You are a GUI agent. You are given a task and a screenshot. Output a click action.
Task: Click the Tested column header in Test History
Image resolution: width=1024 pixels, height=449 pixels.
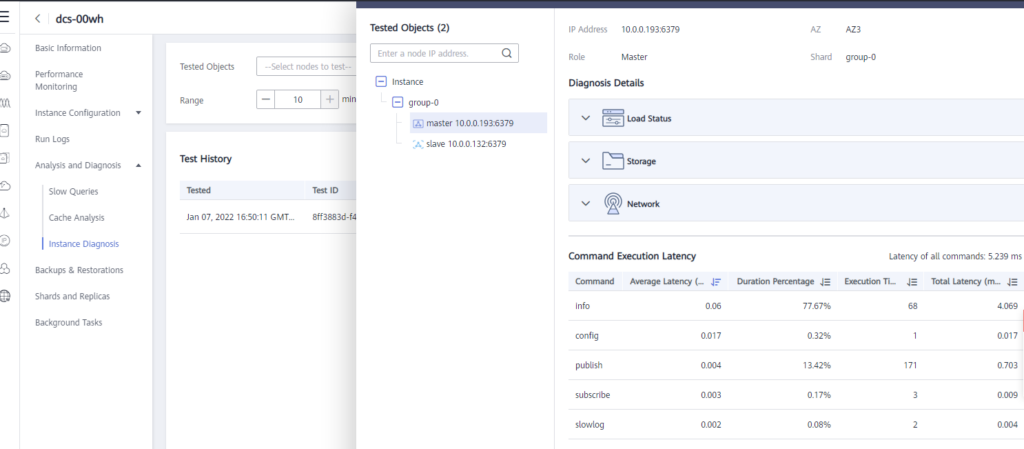[199, 191]
